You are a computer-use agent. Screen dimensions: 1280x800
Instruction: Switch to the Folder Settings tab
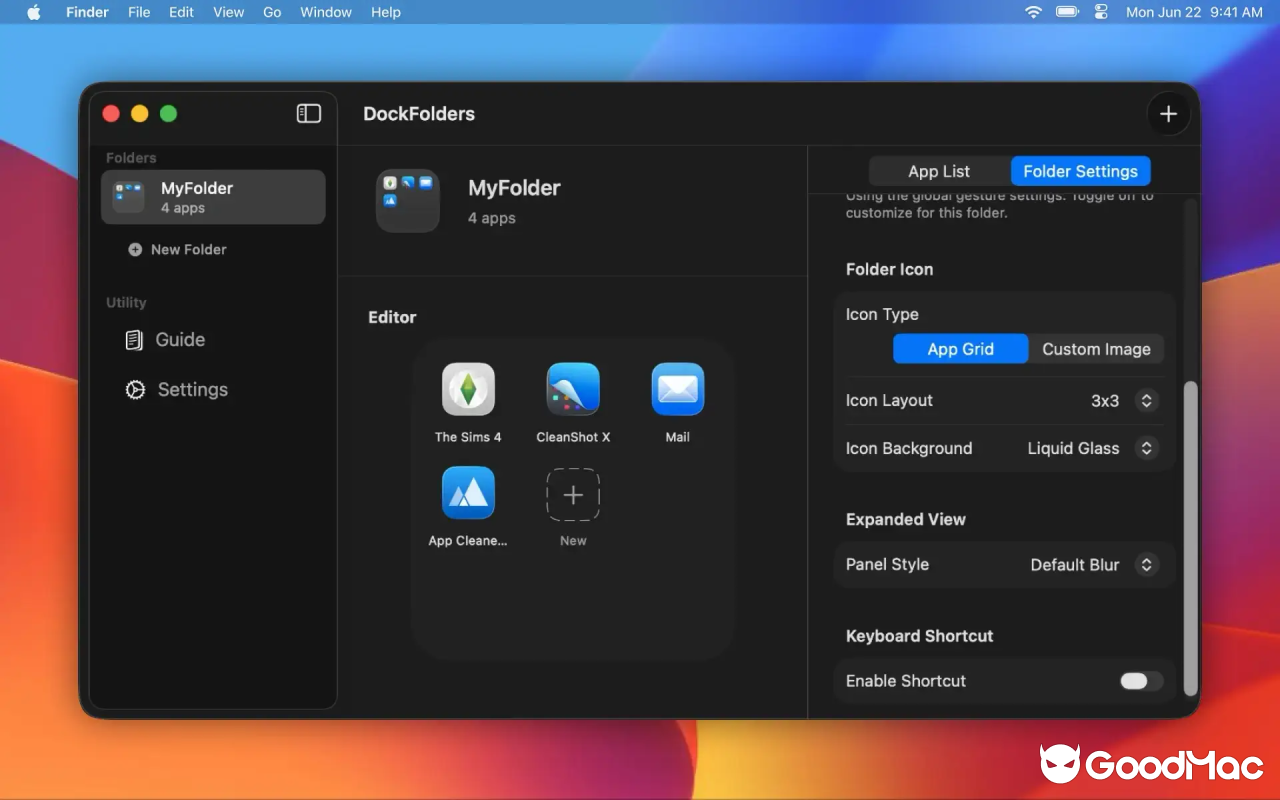pyautogui.click(x=1080, y=171)
